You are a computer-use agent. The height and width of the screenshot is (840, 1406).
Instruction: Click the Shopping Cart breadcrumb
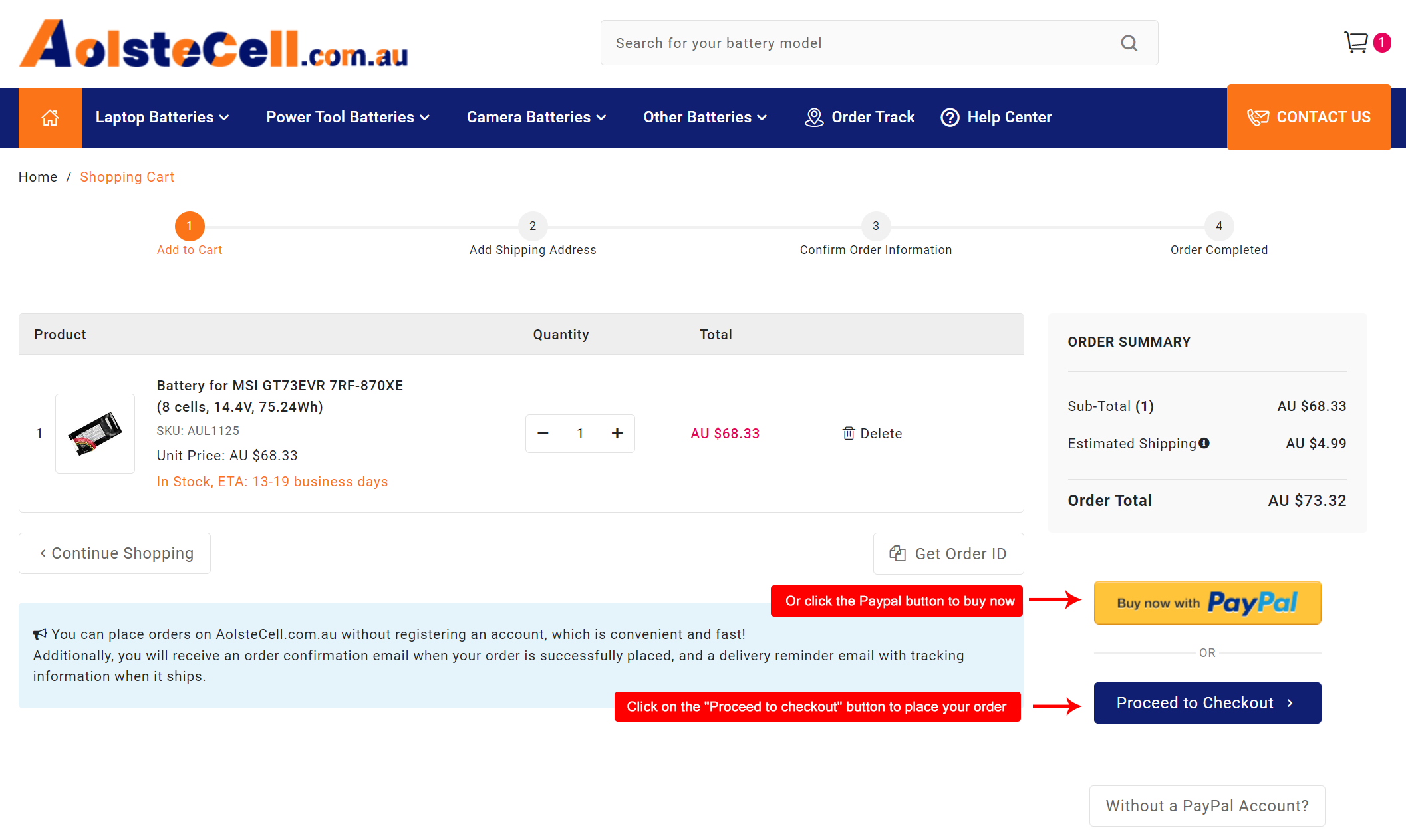pos(127,177)
